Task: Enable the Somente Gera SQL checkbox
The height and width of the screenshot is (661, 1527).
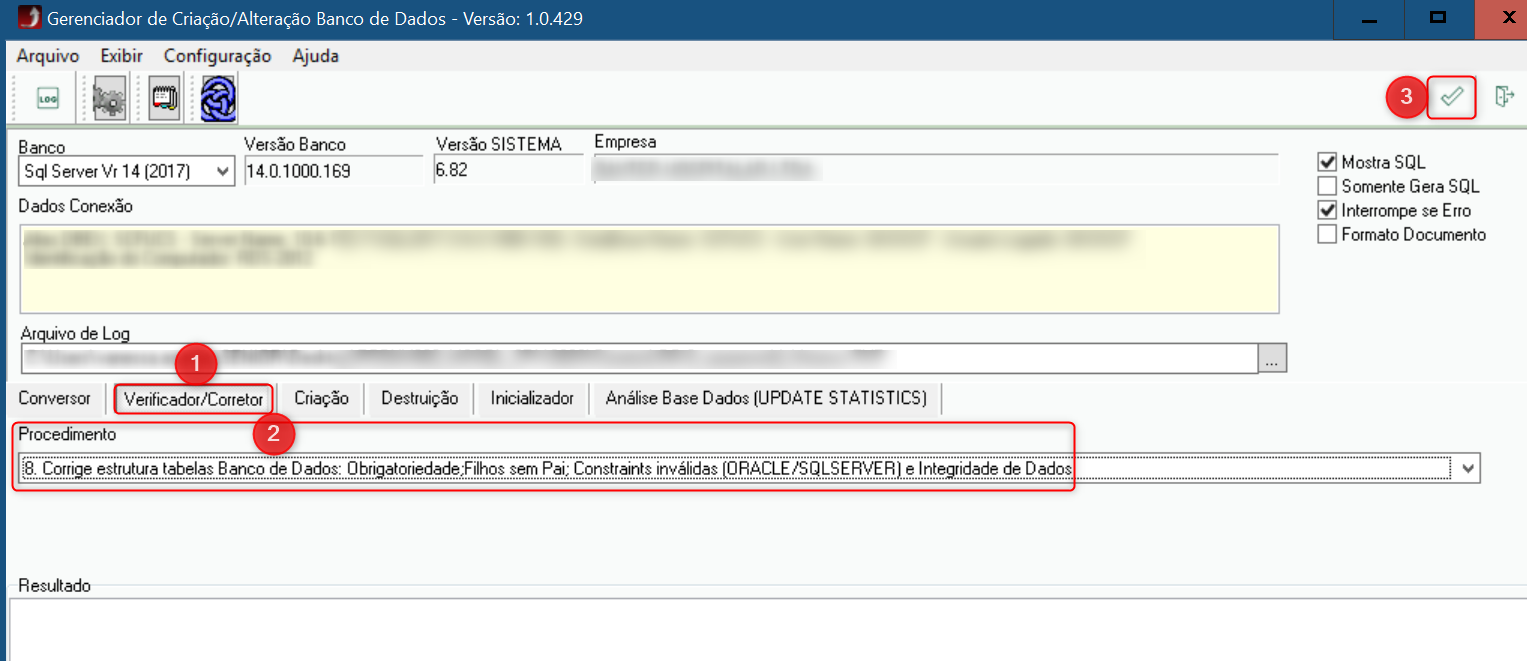Action: tap(1327, 186)
